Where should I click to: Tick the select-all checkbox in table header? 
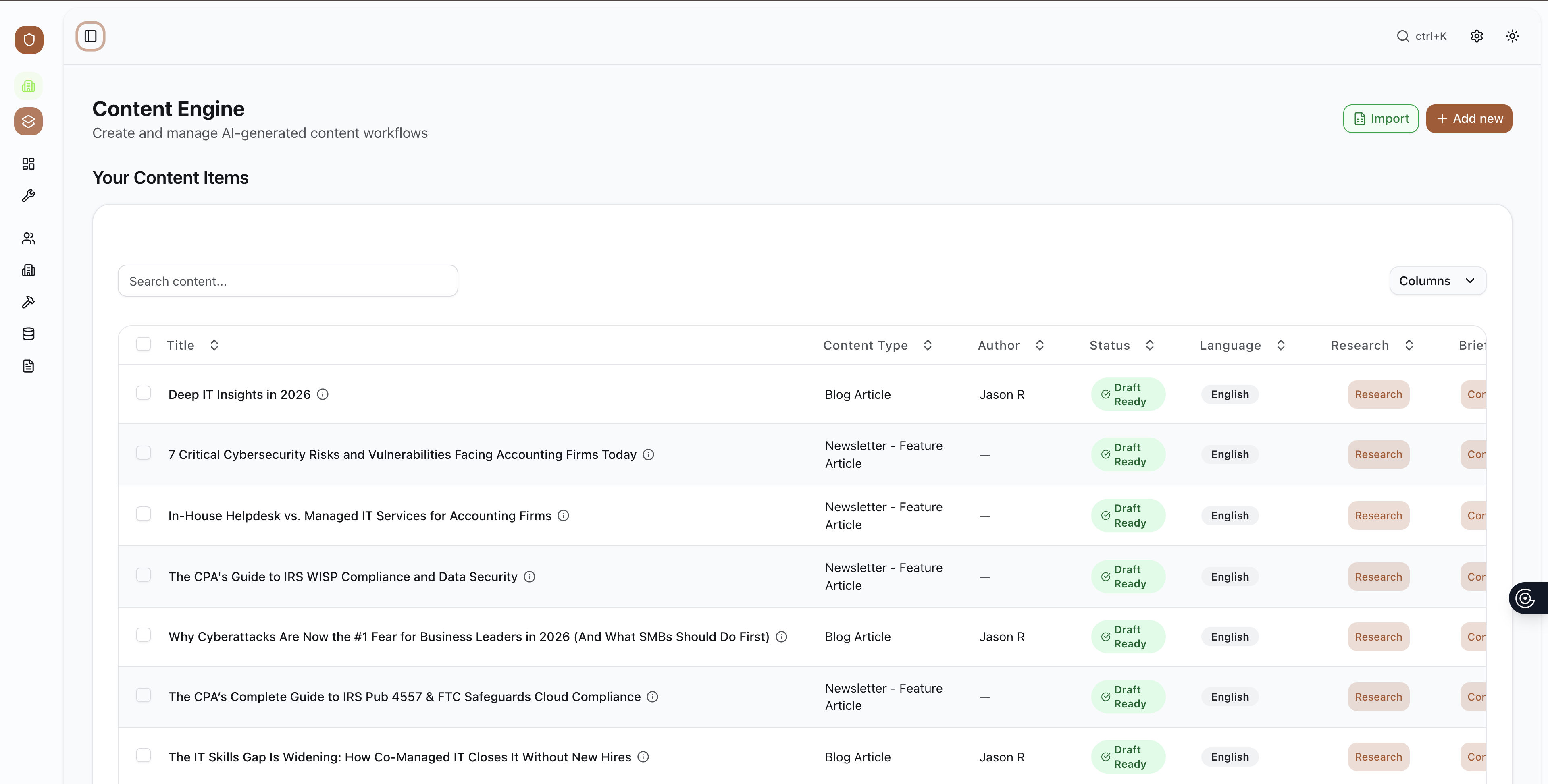coord(144,344)
